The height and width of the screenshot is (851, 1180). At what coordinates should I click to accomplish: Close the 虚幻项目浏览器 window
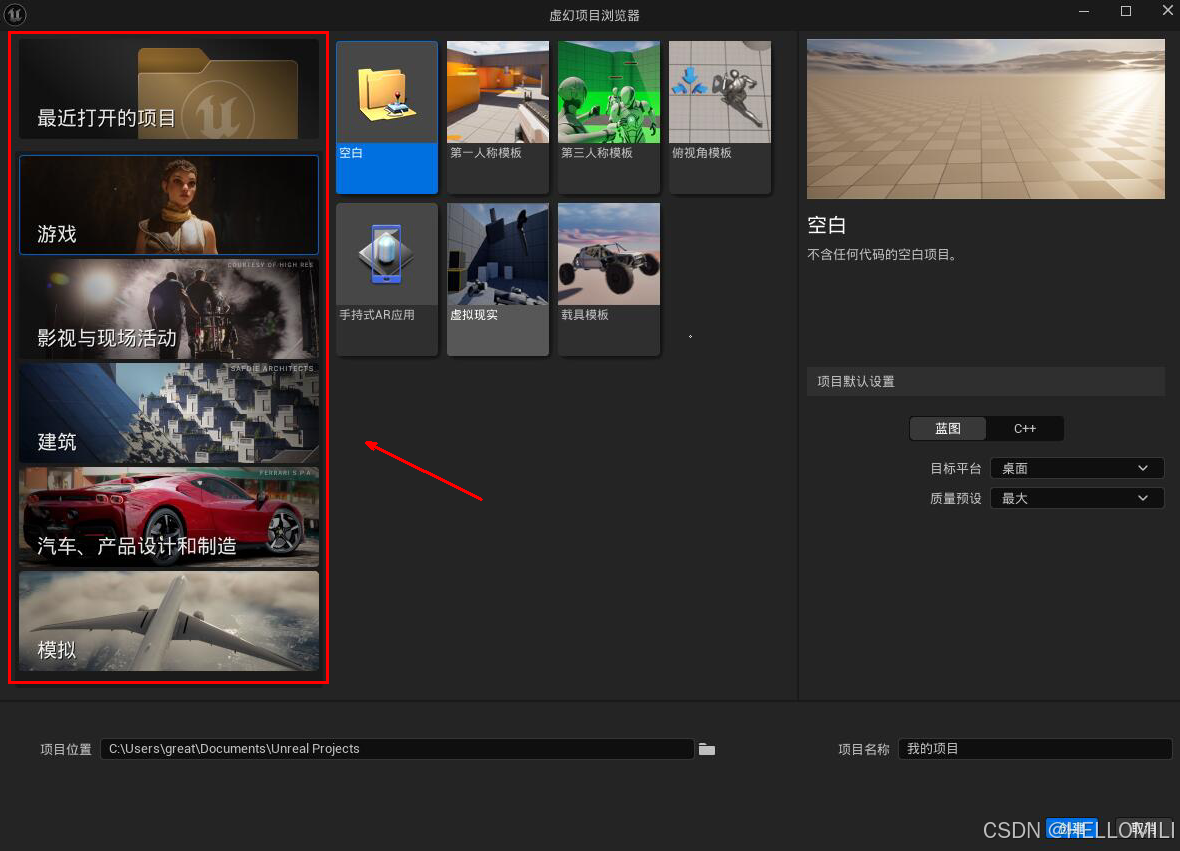point(1167,11)
